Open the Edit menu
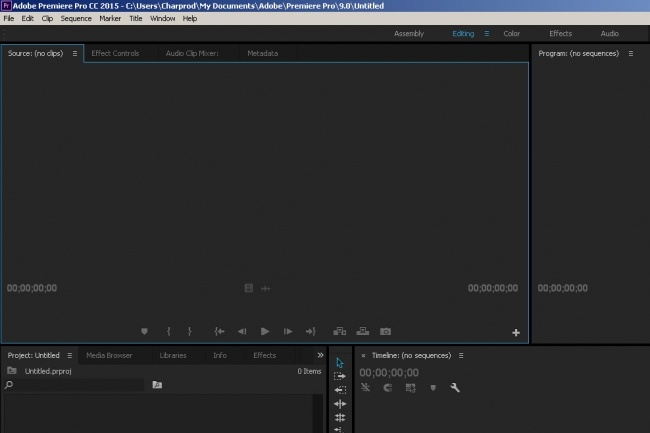This screenshot has height=433, width=650. click(27, 19)
